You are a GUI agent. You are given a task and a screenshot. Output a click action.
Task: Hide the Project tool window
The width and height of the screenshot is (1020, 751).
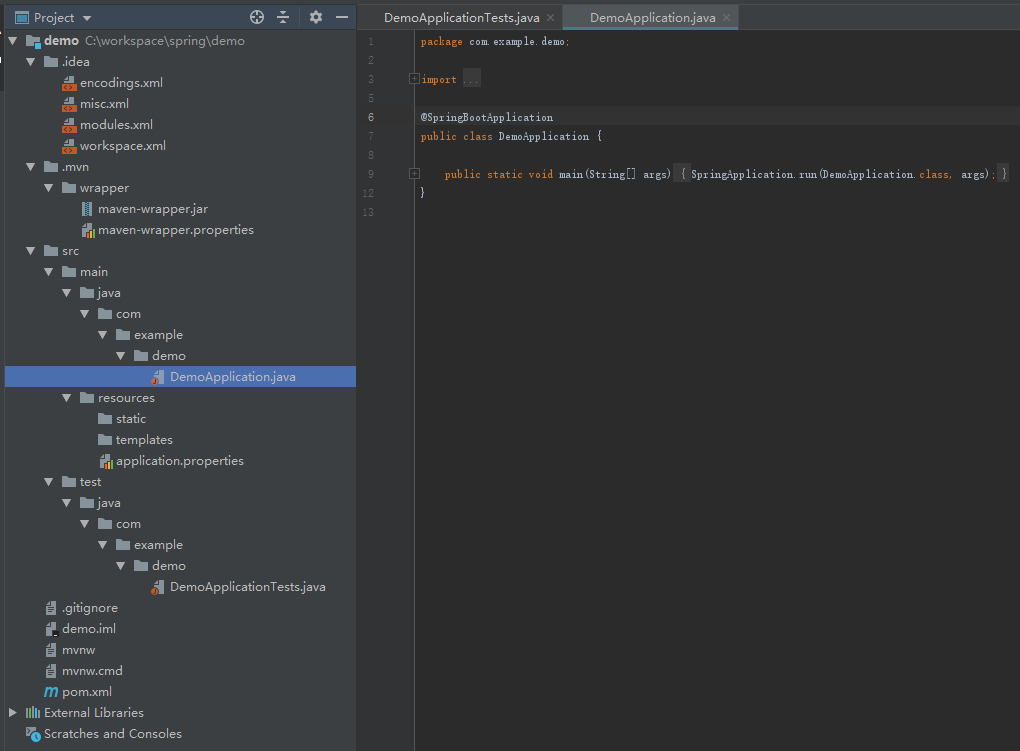pos(342,18)
